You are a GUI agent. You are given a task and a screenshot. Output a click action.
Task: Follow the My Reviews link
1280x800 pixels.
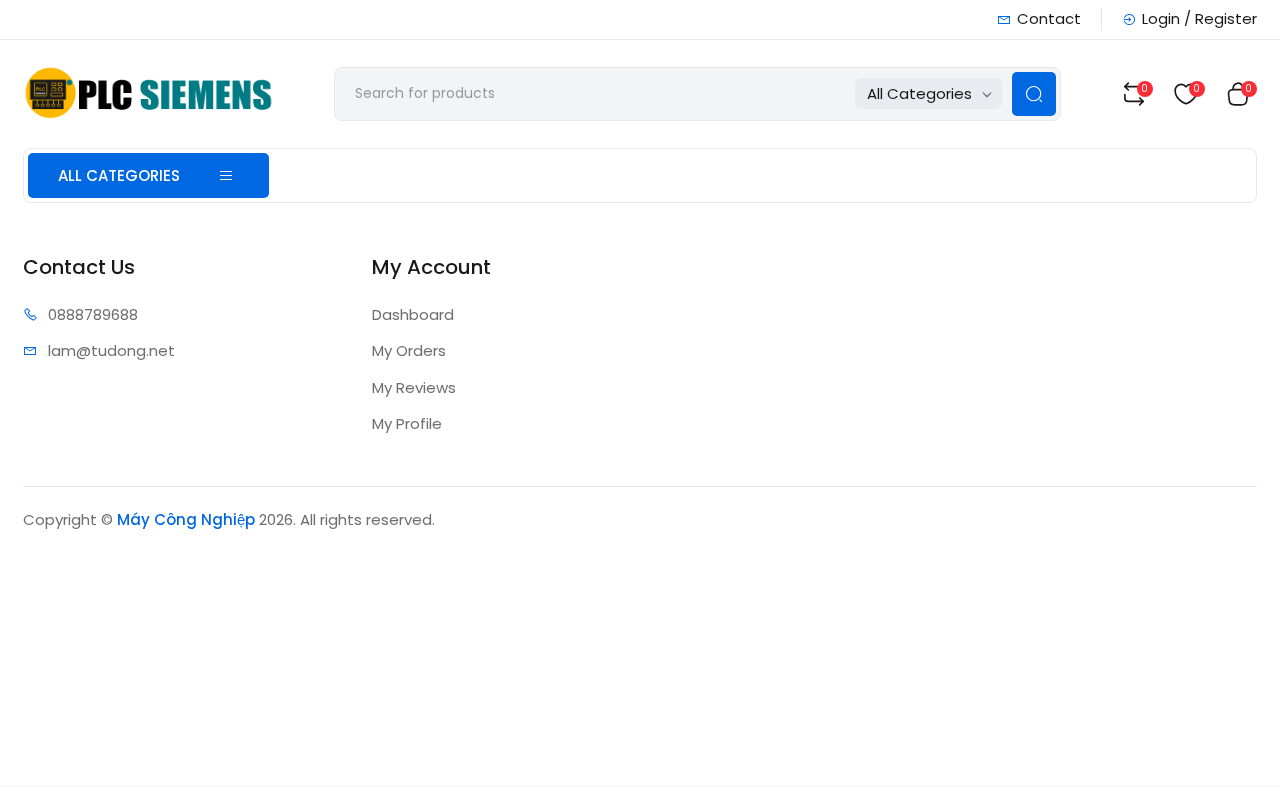pyautogui.click(x=414, y=388)
